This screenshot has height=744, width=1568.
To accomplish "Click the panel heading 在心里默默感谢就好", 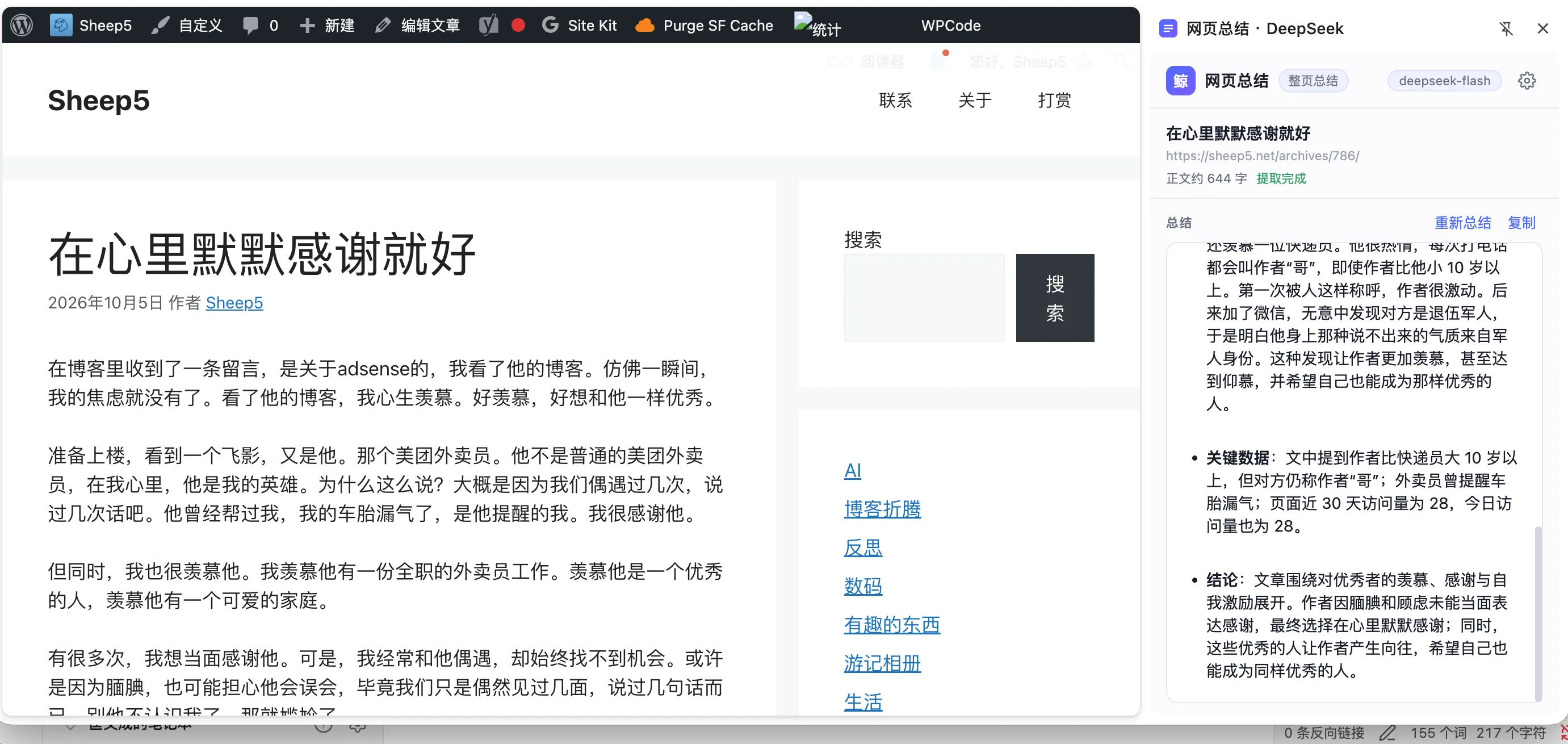I will (1238, 133).
